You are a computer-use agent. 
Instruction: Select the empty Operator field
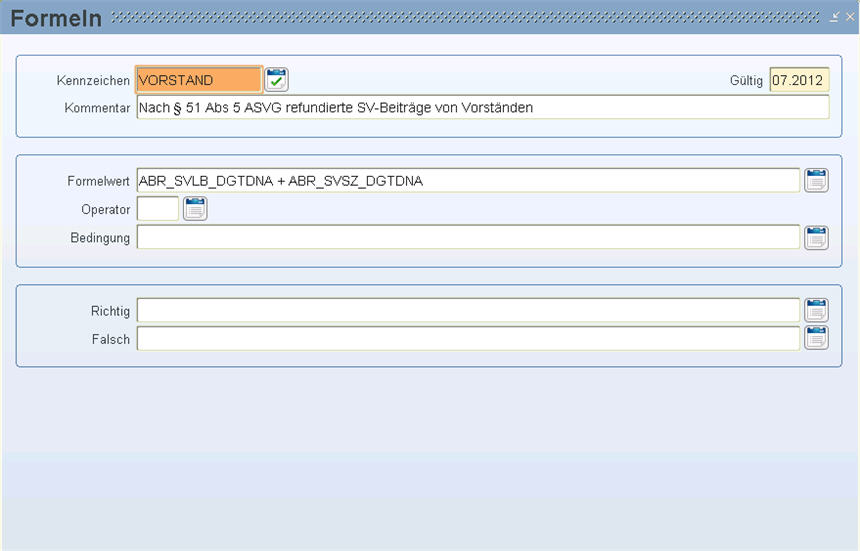tap(158, 209)
